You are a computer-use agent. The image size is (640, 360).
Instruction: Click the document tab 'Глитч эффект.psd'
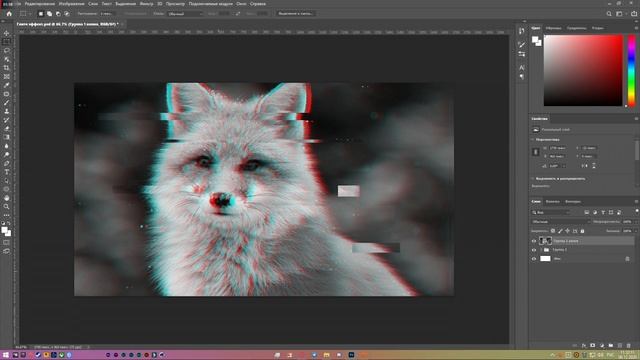[x=67, y=24]
